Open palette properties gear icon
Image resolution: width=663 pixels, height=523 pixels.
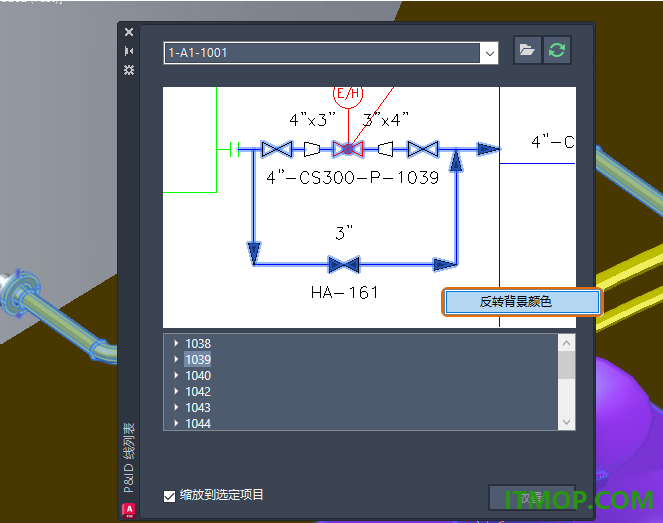[x=129, y=70]
